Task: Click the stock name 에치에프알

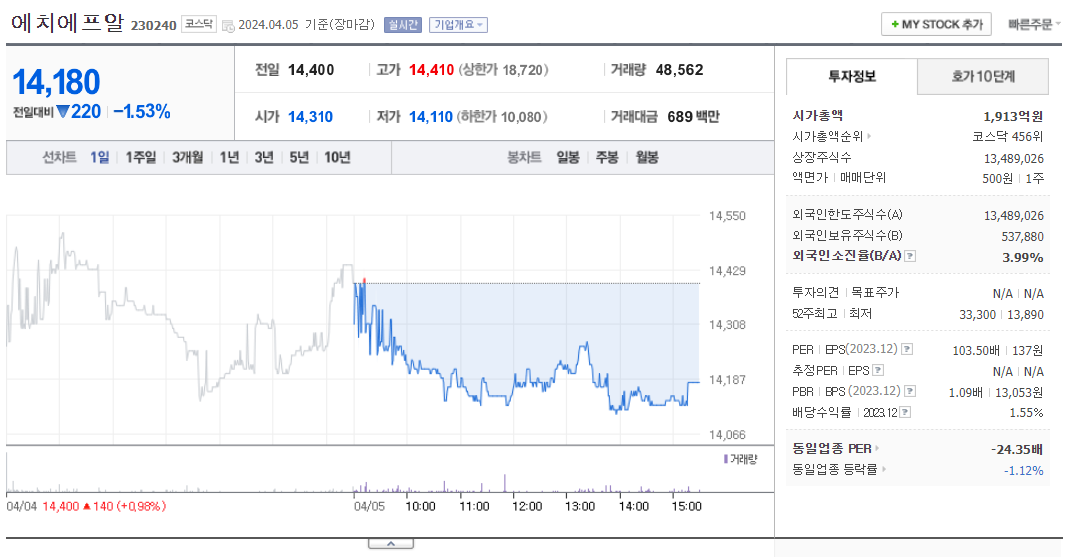Action: click(x=68, y=23)
